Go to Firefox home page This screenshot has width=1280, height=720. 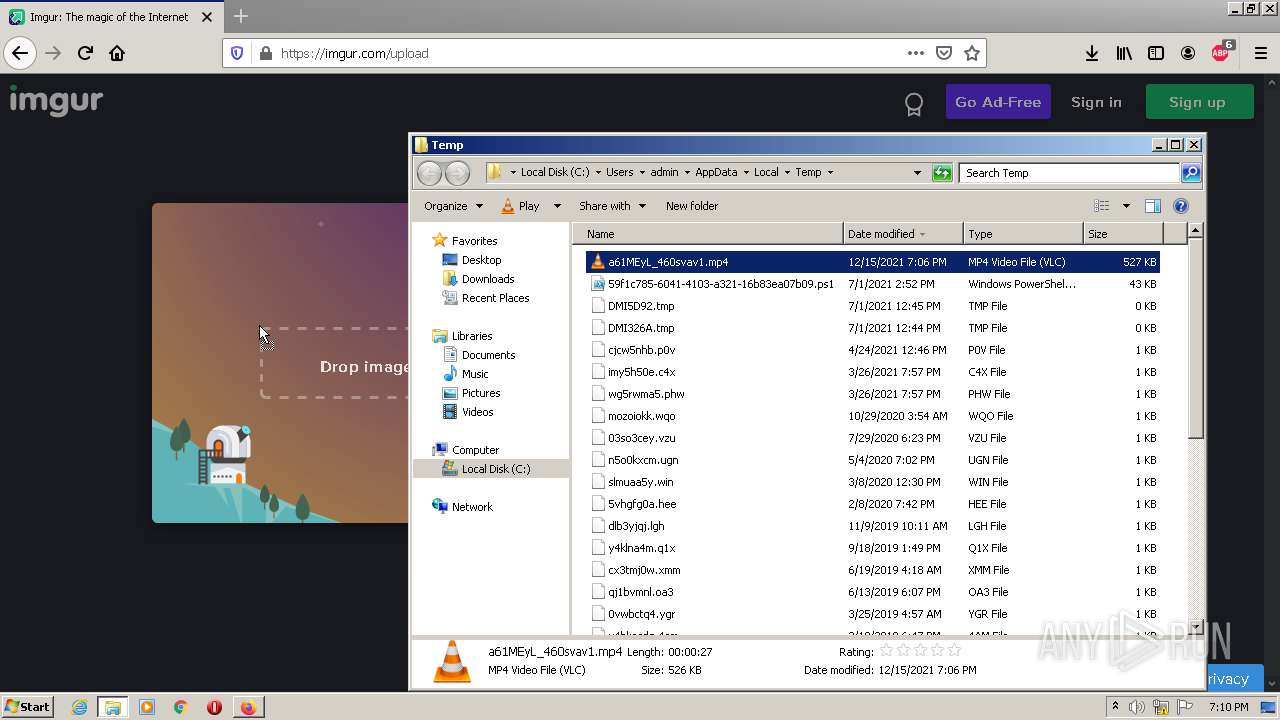coord(117,53)
